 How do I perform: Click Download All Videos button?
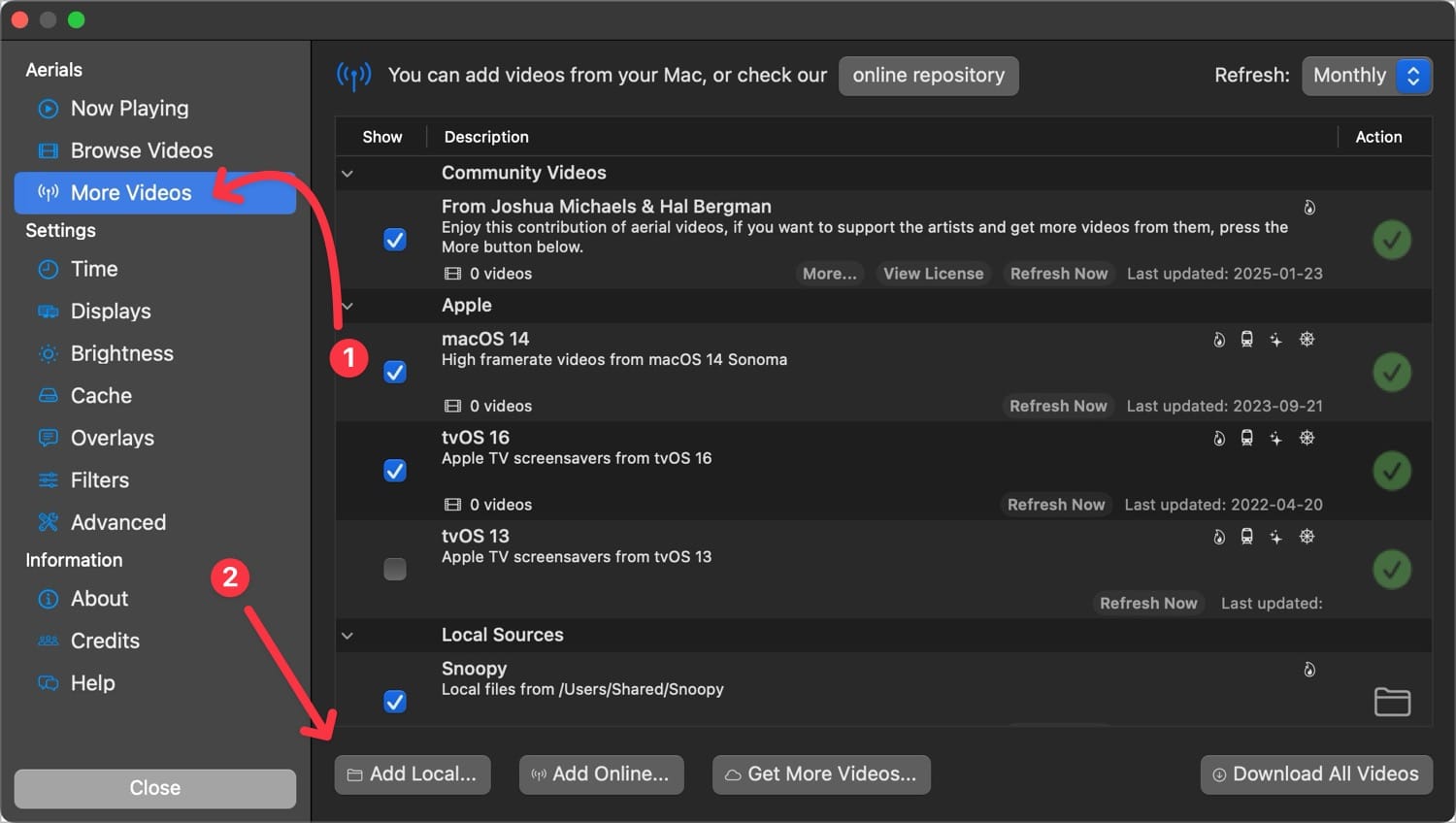(x=1316, y=774)
